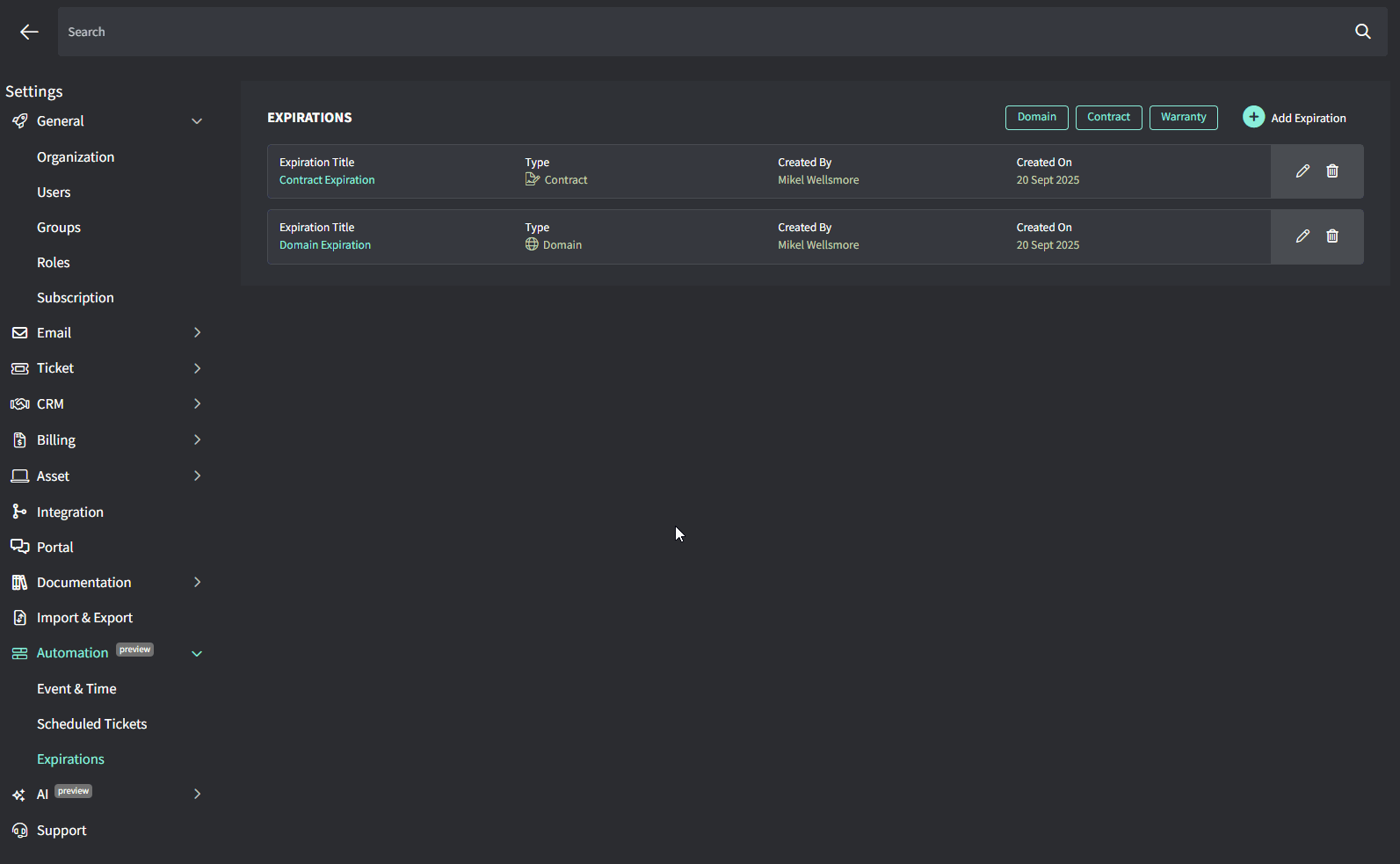Select Organization in the settings menu
The image size is (1400, 864).
click(76, 157)
